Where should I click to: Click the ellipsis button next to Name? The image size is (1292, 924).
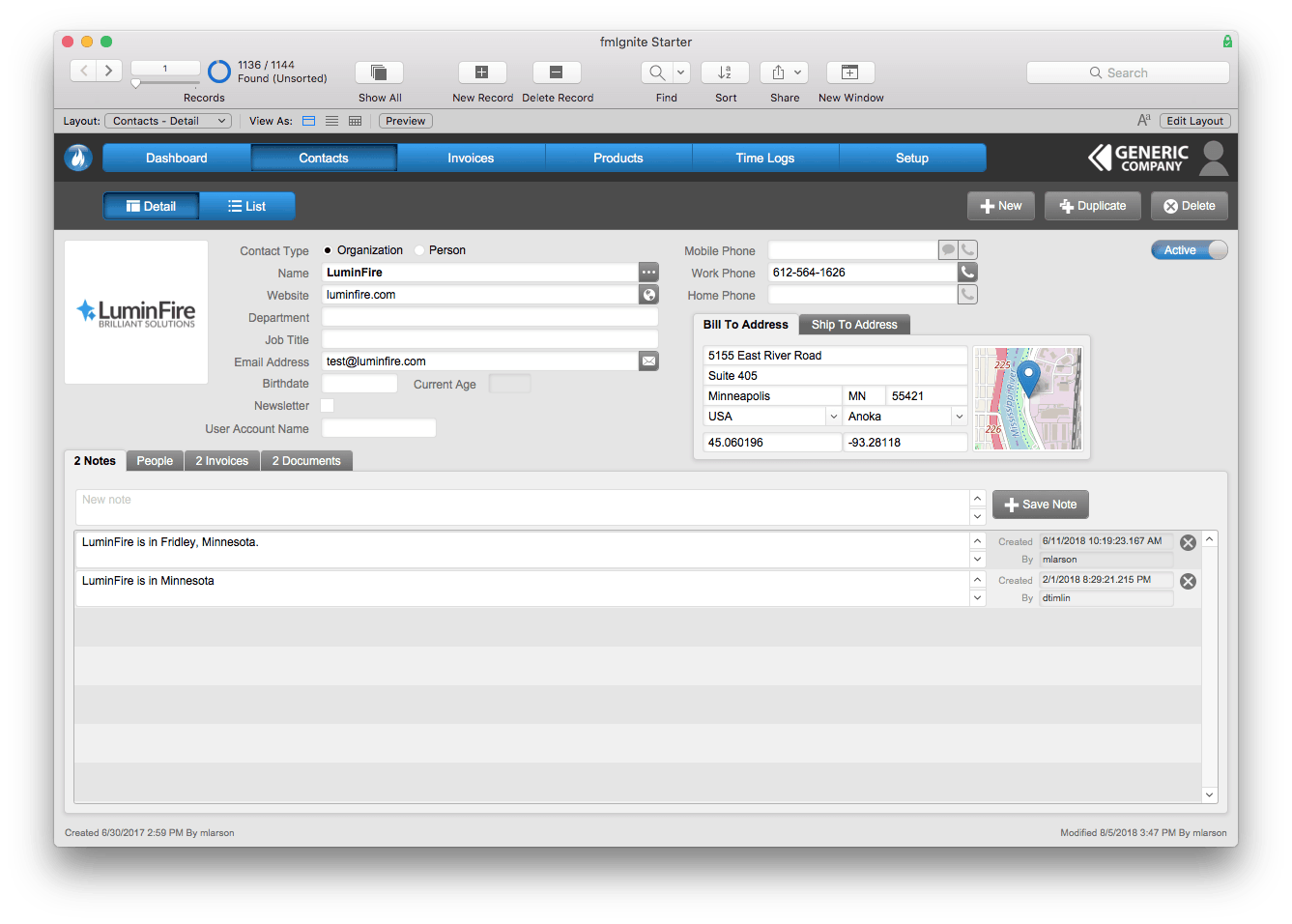pyautogui.click(x=649, y=273)
